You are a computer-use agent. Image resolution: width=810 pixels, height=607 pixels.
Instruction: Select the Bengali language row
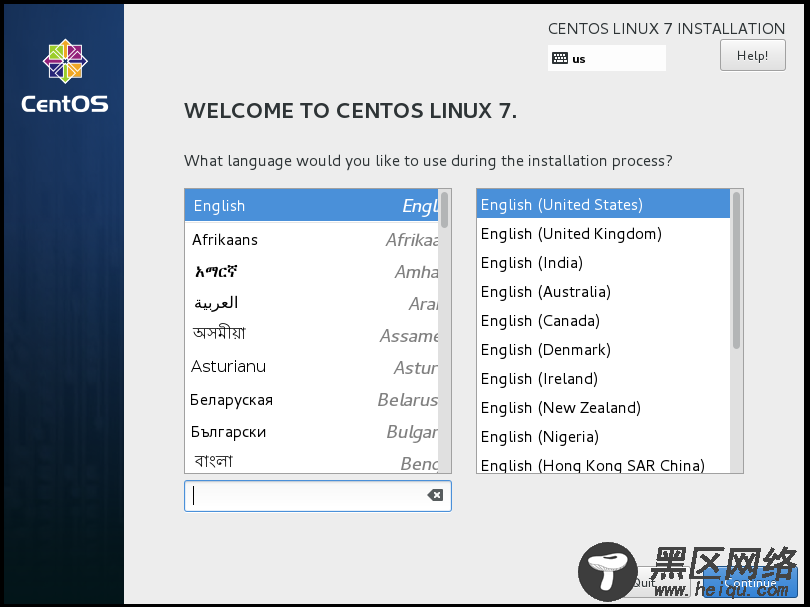point(311,461)
